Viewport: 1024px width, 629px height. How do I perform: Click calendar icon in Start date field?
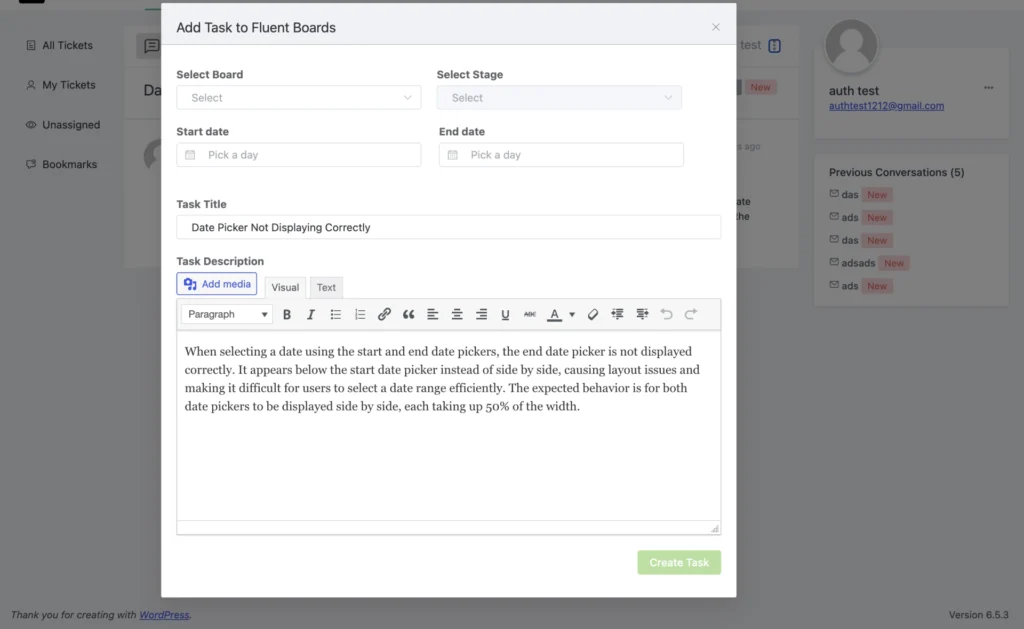click(190, 155)
